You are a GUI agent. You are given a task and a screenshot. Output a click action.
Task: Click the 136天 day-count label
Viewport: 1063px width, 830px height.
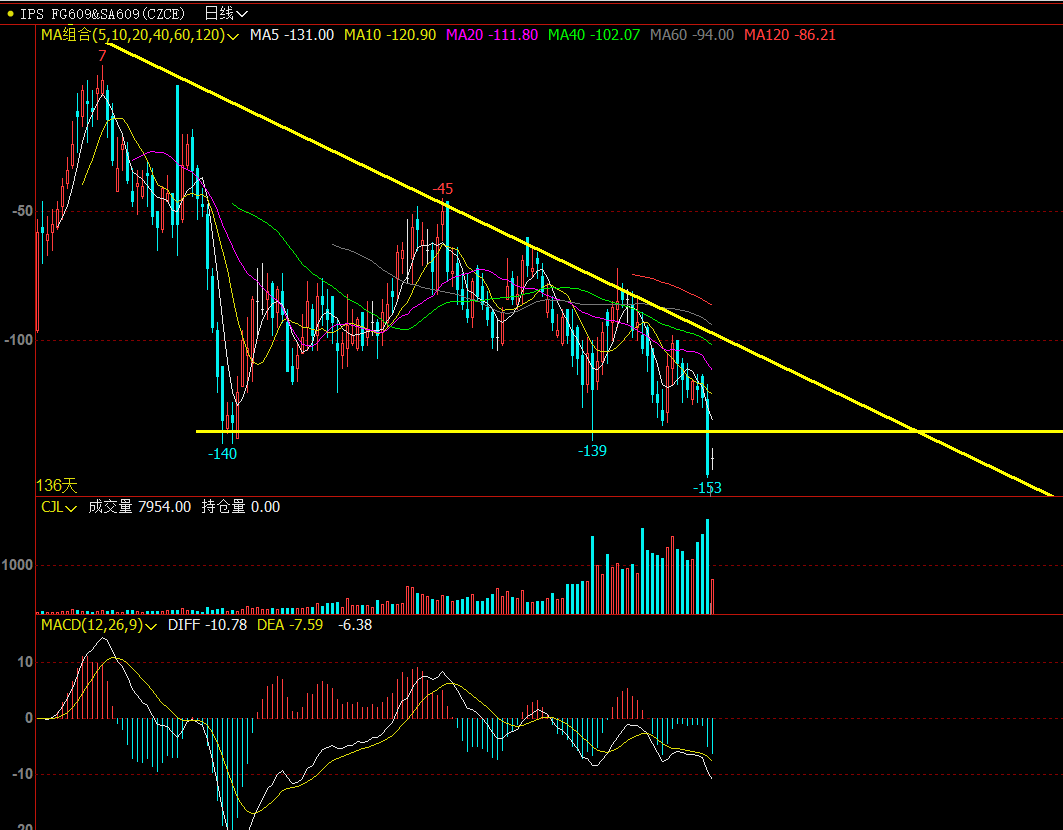(x=56, y=485)
